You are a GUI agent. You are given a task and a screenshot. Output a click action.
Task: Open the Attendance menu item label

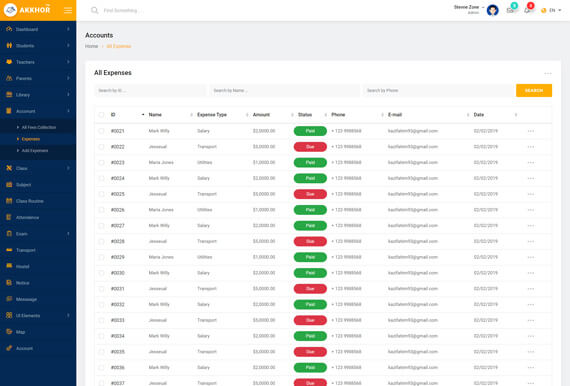(27, 217)
